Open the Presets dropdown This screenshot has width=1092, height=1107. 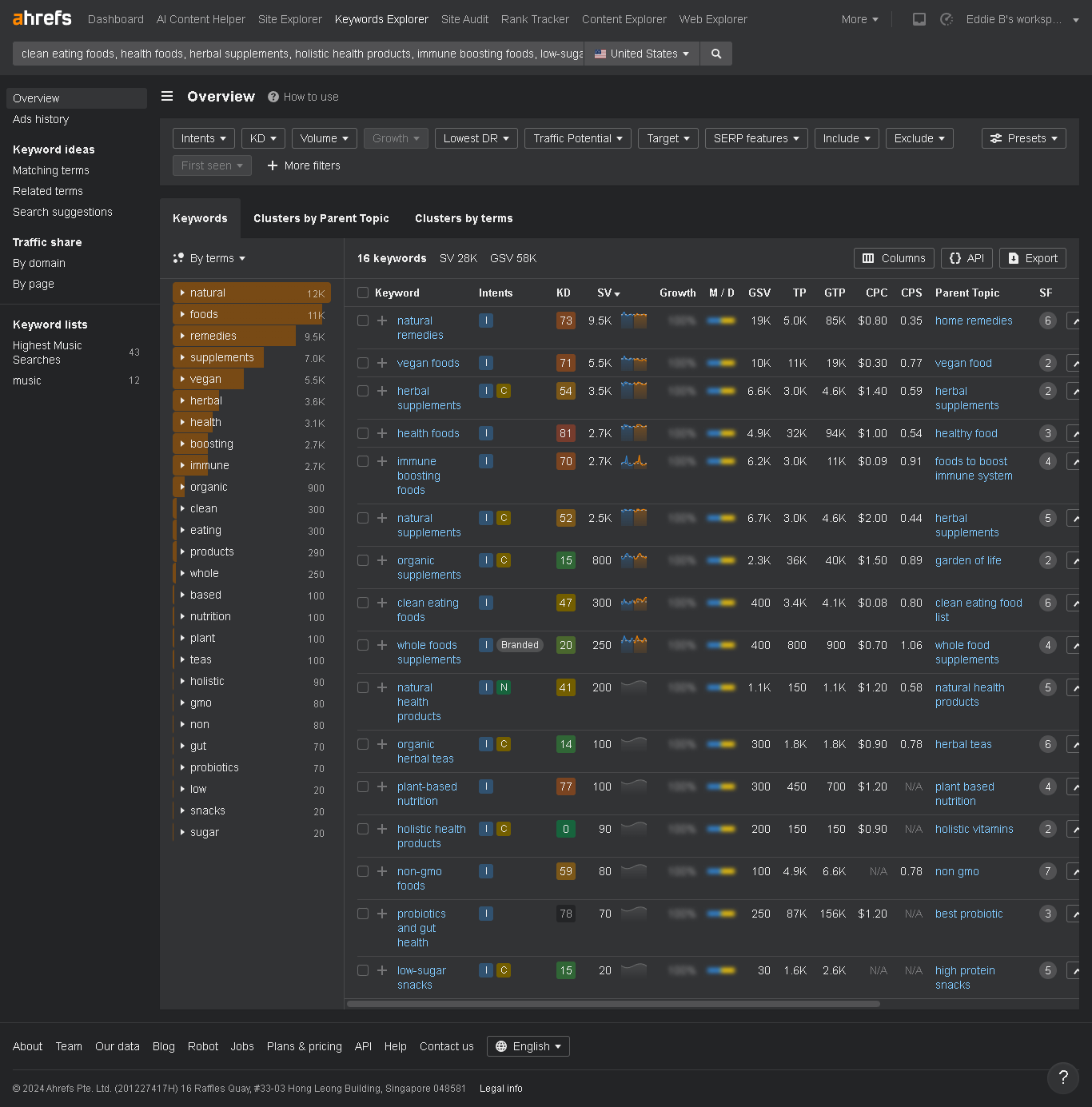[1024, 138]
